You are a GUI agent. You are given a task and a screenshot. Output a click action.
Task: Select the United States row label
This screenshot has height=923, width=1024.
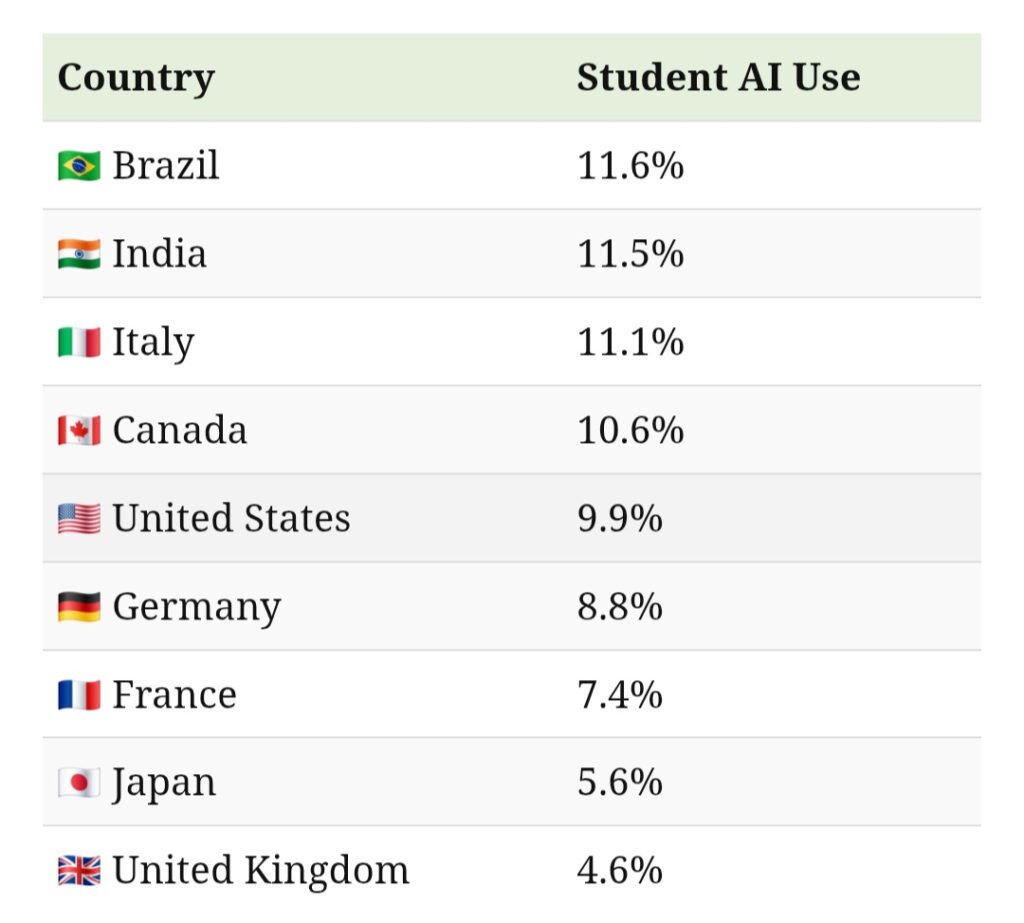click(x=231, y=518)
